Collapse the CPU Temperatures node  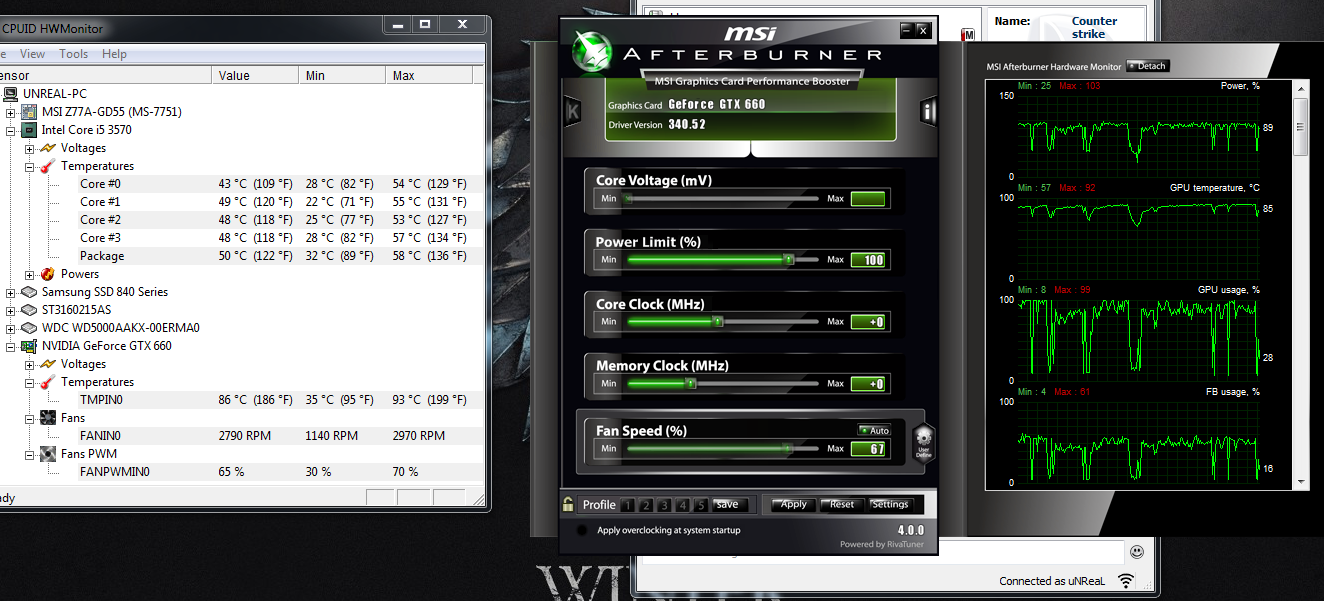pyautogui.click(x=29, y=166)
